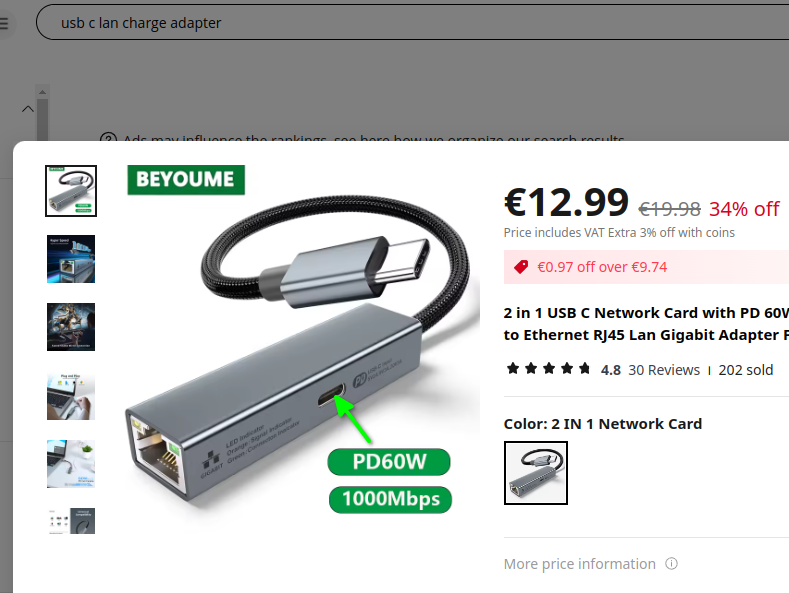Collapse the sidebar with up chevron
This screenshot has width=789, height=593.
pos(28,109)
